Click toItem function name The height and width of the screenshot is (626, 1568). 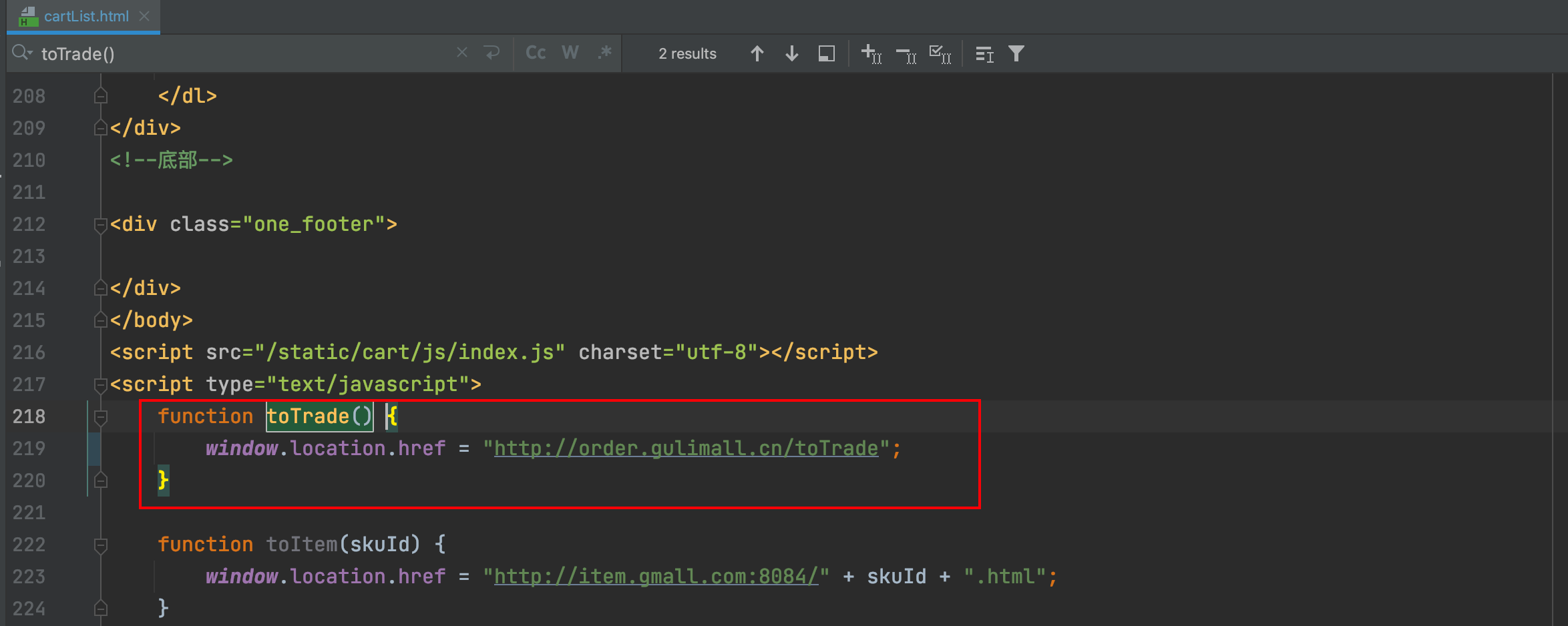coord(302,545)
